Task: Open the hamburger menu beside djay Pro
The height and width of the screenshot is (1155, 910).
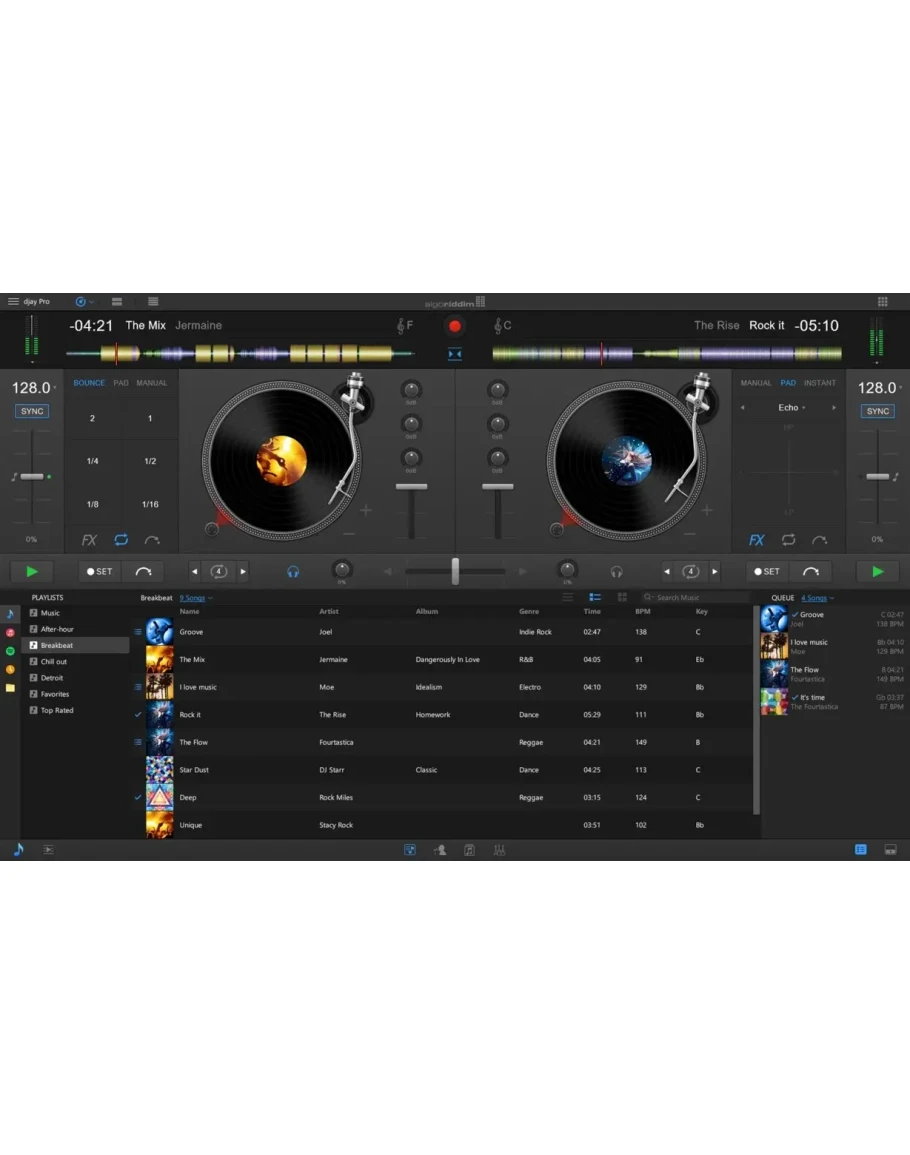Action: pyautogui.click(x=13, y=301)
